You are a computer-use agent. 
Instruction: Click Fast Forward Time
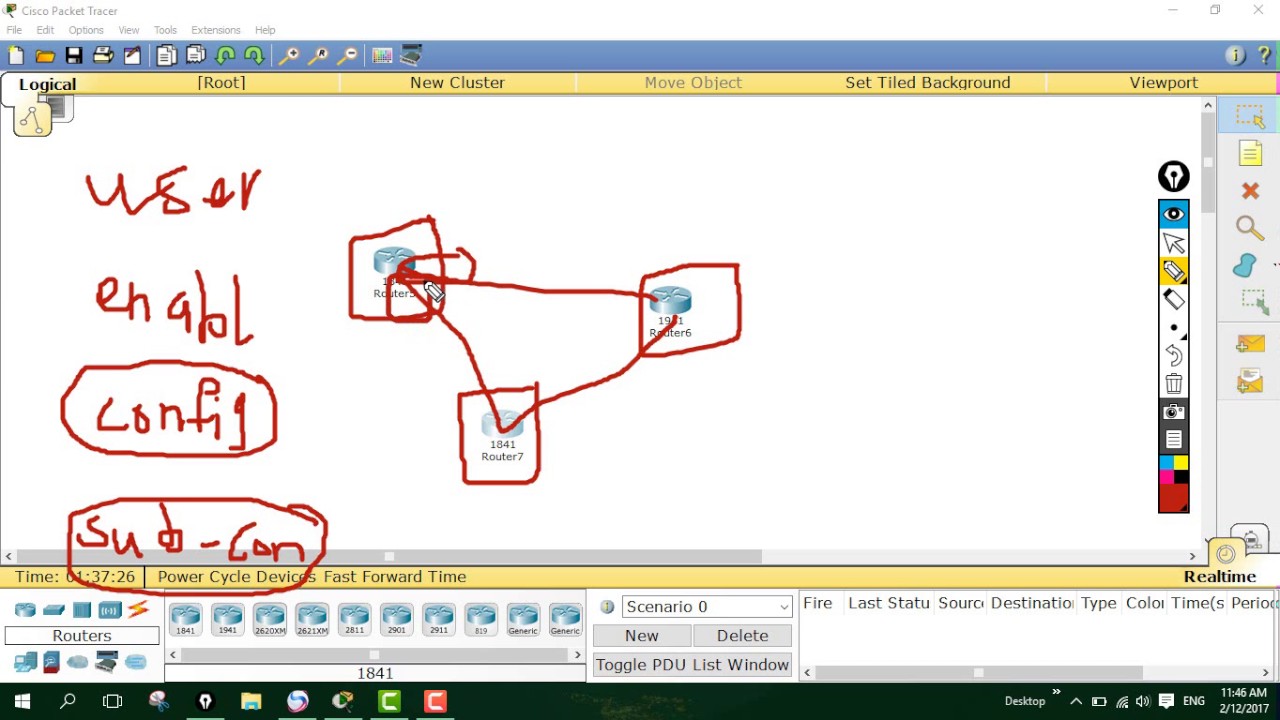395,576
